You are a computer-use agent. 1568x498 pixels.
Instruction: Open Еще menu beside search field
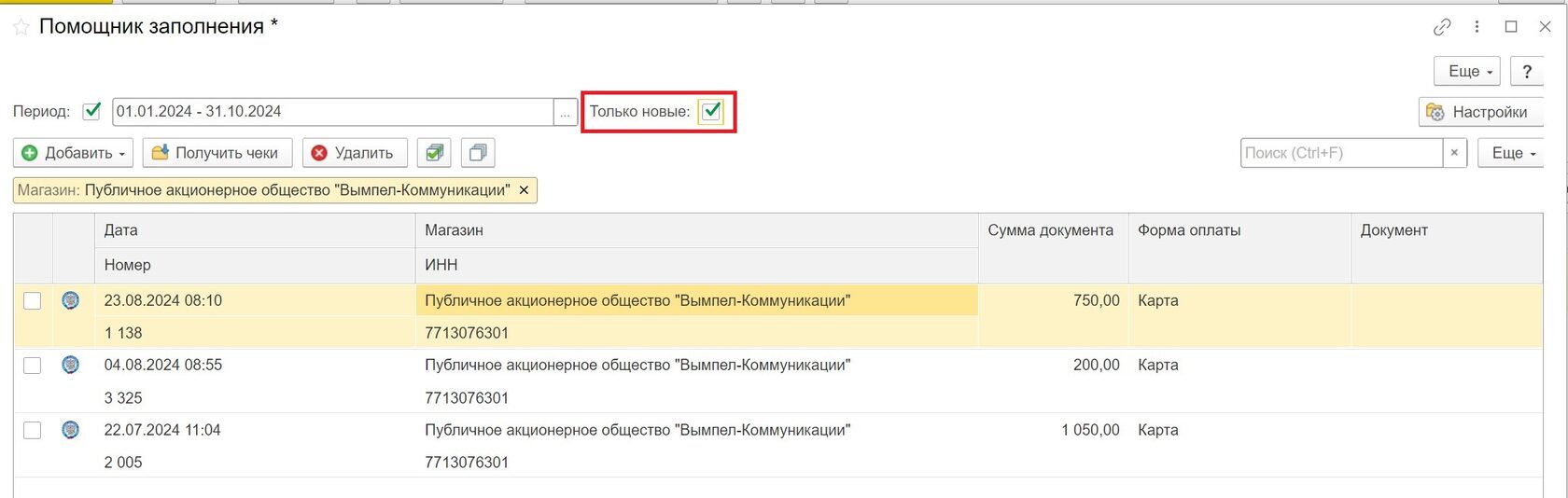[1510, 153]
